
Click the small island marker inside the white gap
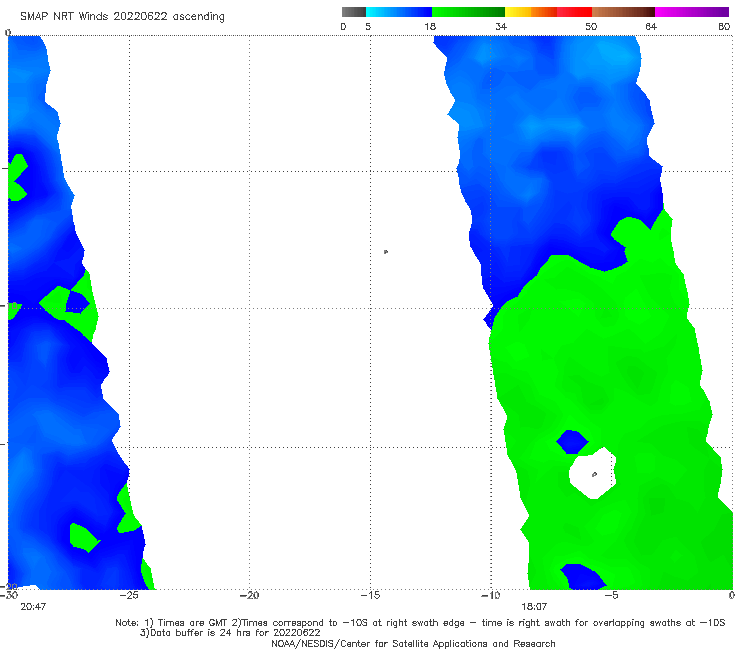coord(594,474)
